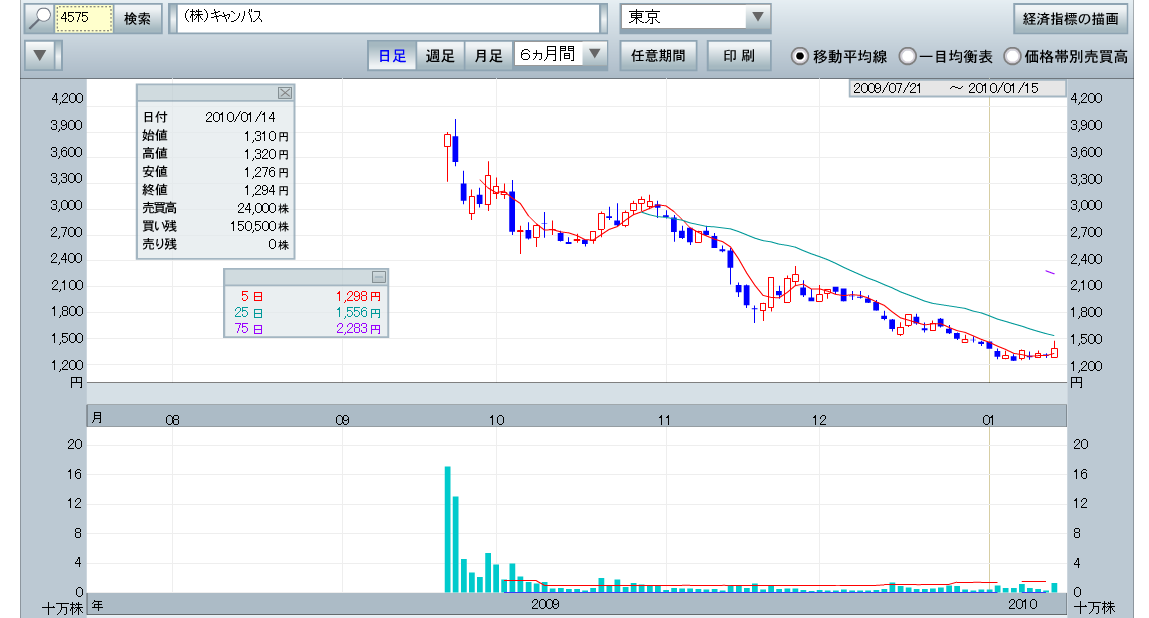Switch to the 月足 monthly chart tab
The height and width of the screenshot is (618, 1149).
[x=488, y=56]
